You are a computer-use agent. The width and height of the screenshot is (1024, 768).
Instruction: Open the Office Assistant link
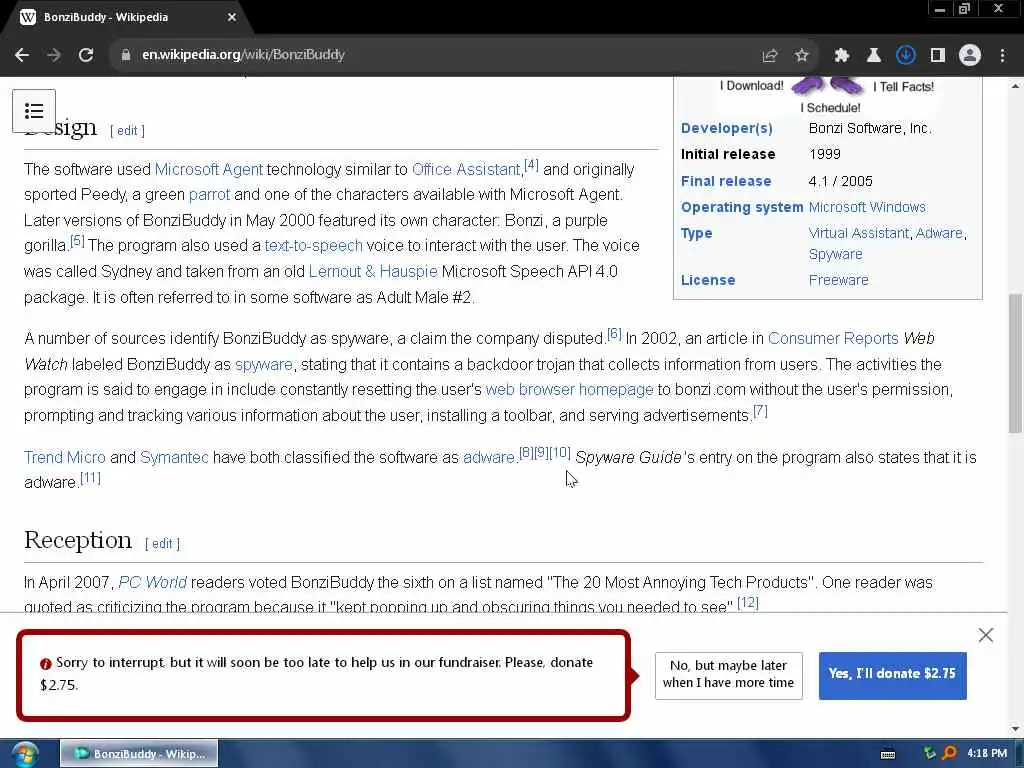pos(466,170)
